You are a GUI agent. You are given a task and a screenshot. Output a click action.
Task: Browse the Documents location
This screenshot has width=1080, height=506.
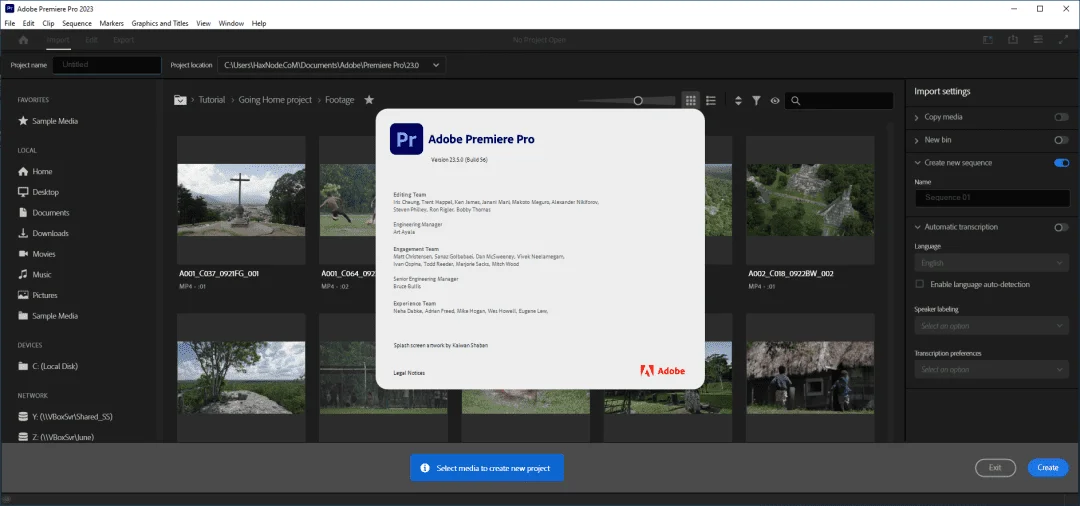point(43,213)
